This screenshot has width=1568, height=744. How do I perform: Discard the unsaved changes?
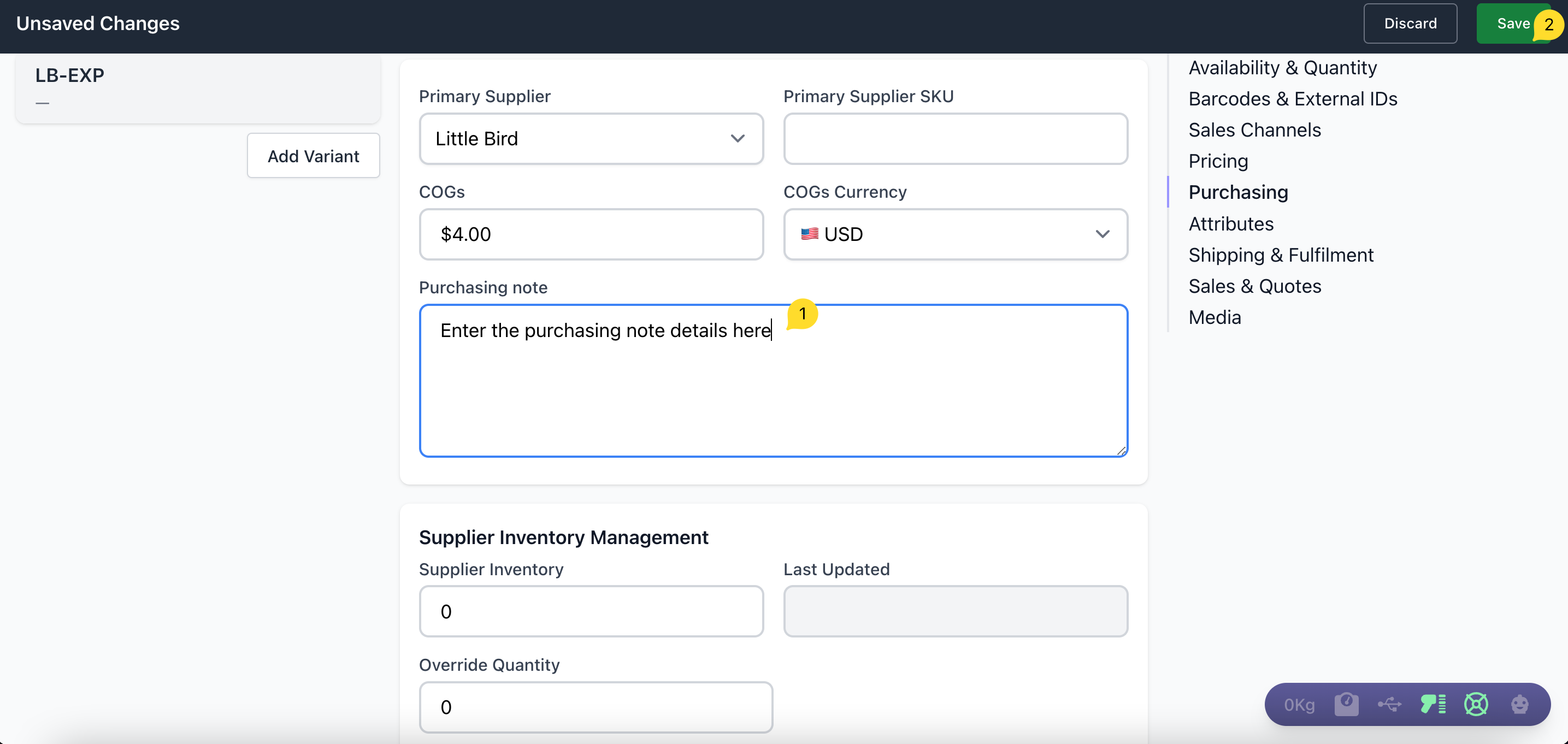pyautogui.click(x=1409, y=23)
